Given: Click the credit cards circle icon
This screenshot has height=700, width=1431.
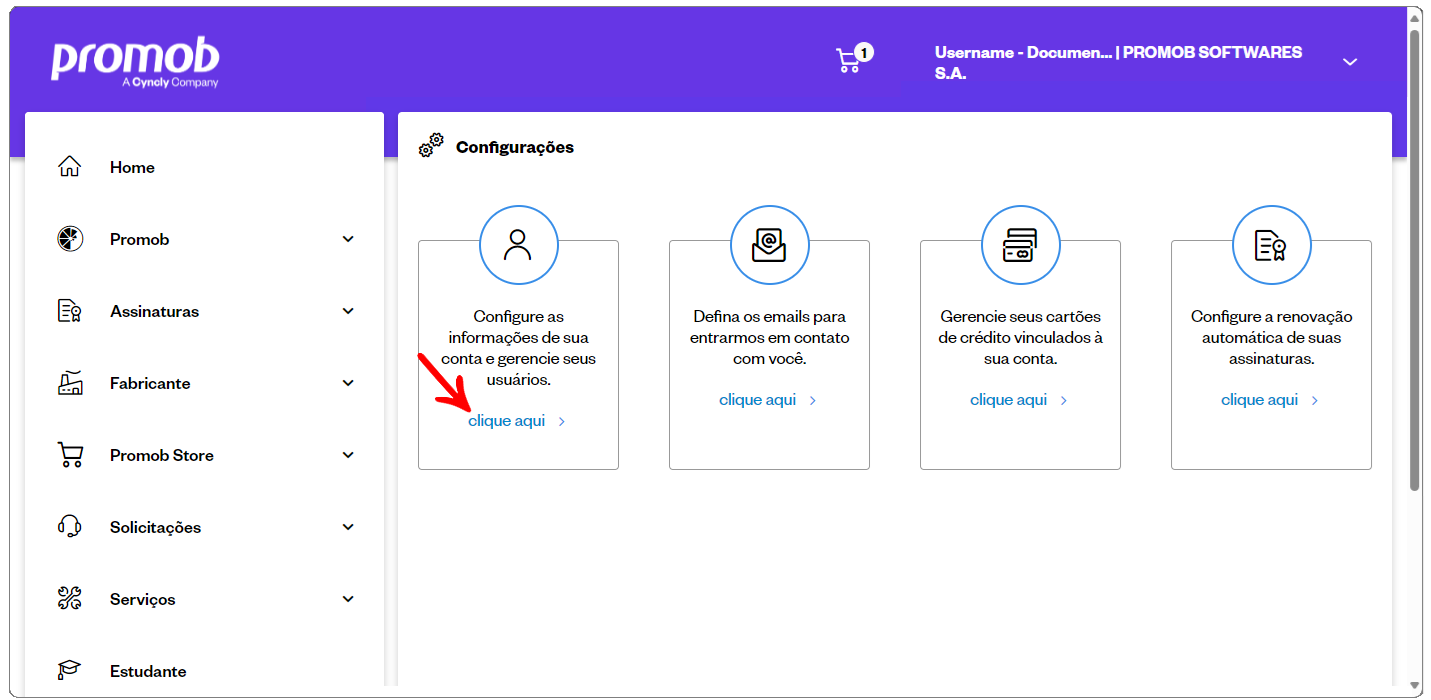Looking at the screenshot, I should [x=1020, y=245].
